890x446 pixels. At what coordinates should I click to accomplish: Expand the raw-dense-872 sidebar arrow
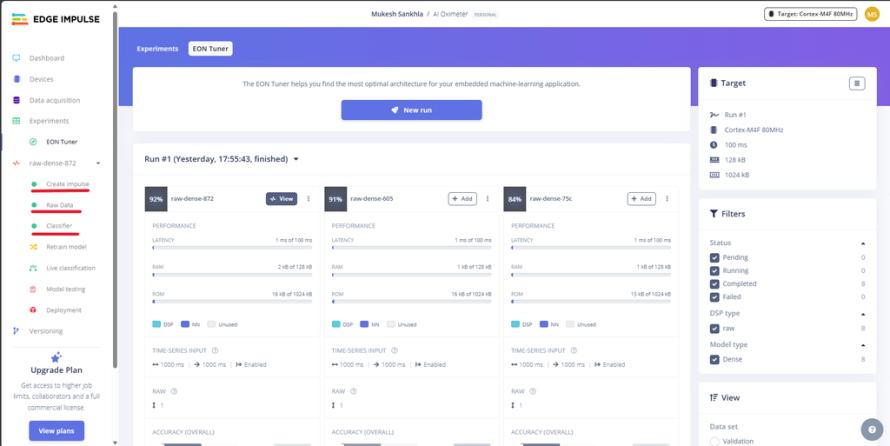[x=98, y=163]
